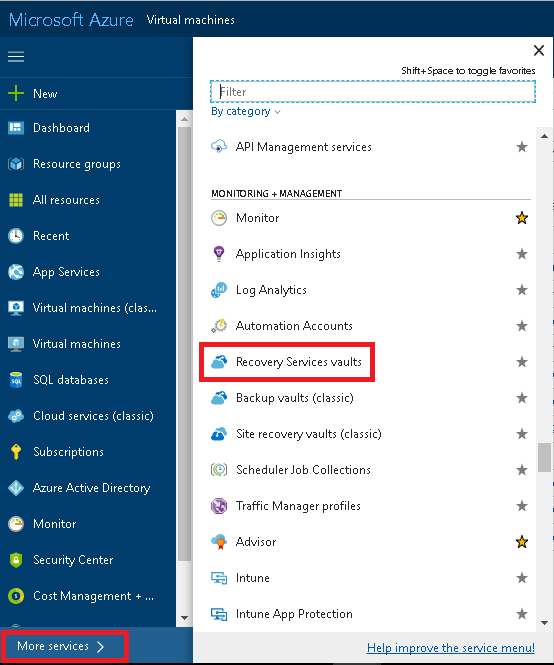Favorite Log Analytics star
The height and width of the screenshot is (665, 554).
click(x=522, y=290)
